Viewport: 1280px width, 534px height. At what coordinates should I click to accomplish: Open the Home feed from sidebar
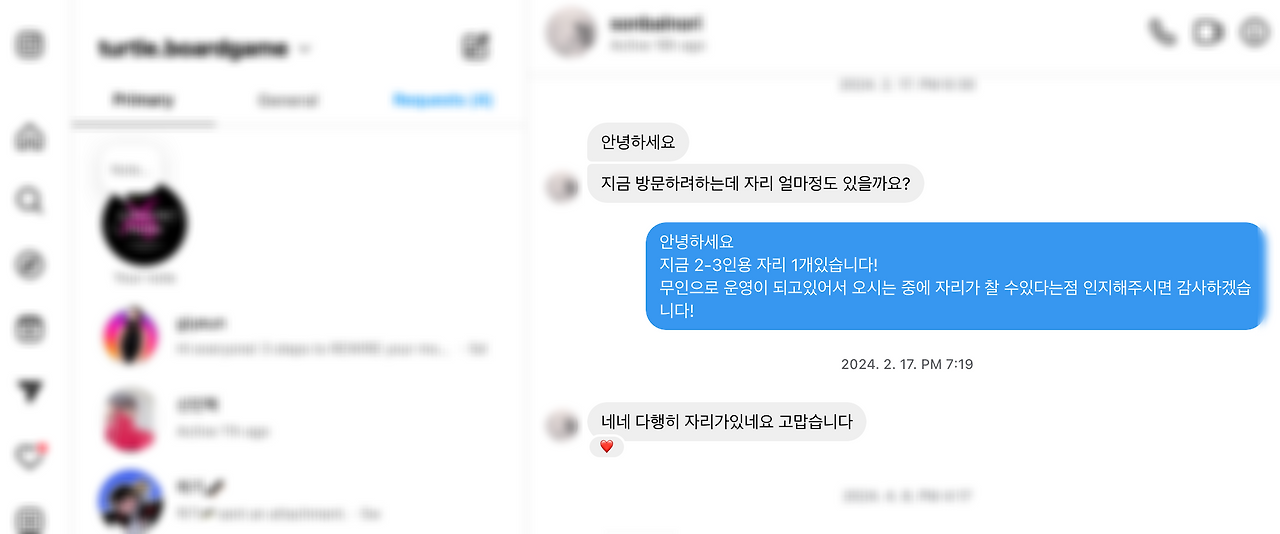pos(30,137)
